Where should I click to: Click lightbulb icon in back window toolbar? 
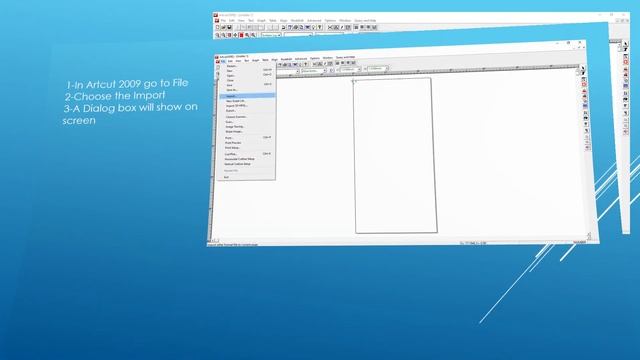point(313,27)
